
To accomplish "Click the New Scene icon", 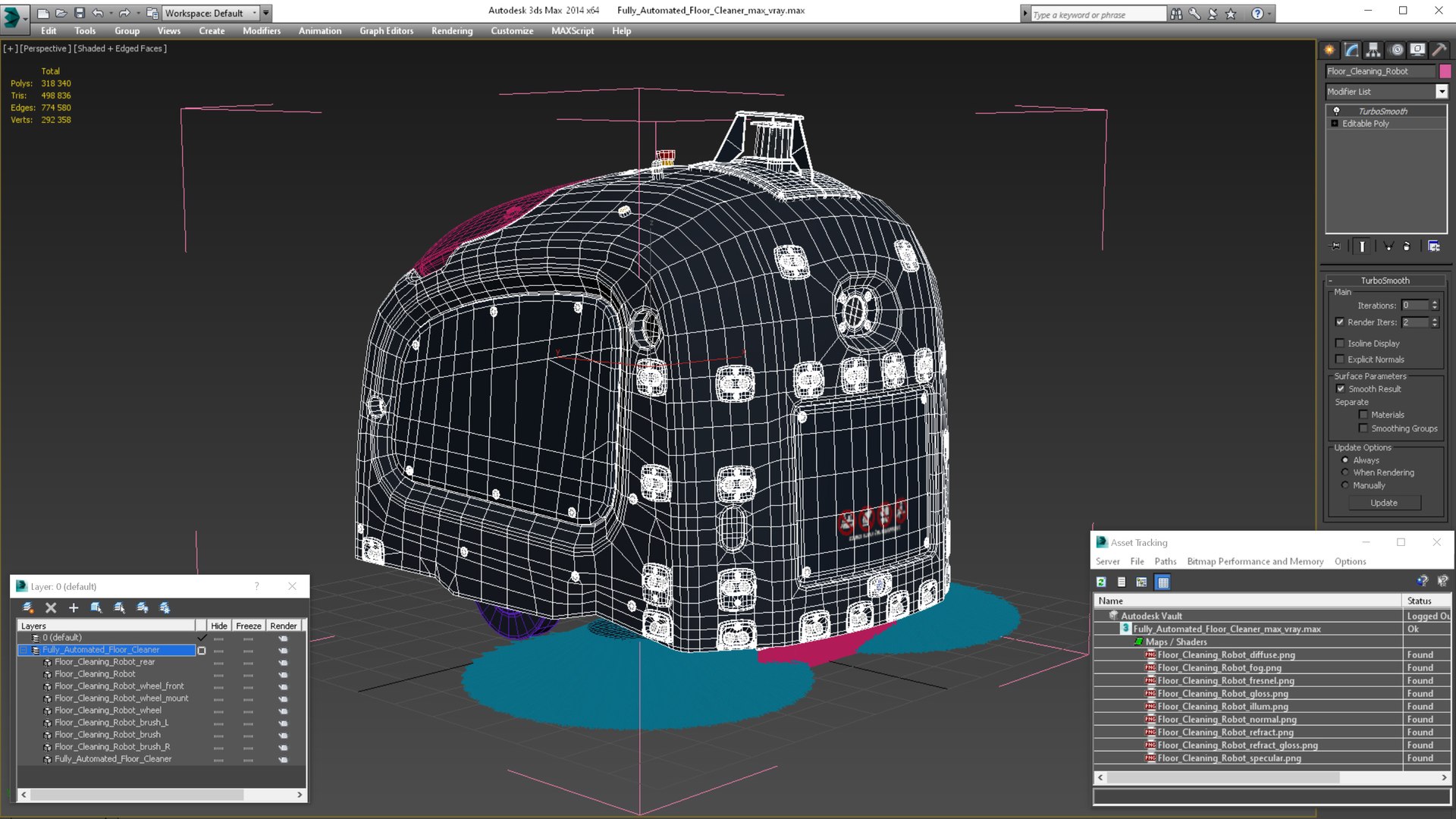I will coord(43,13).
